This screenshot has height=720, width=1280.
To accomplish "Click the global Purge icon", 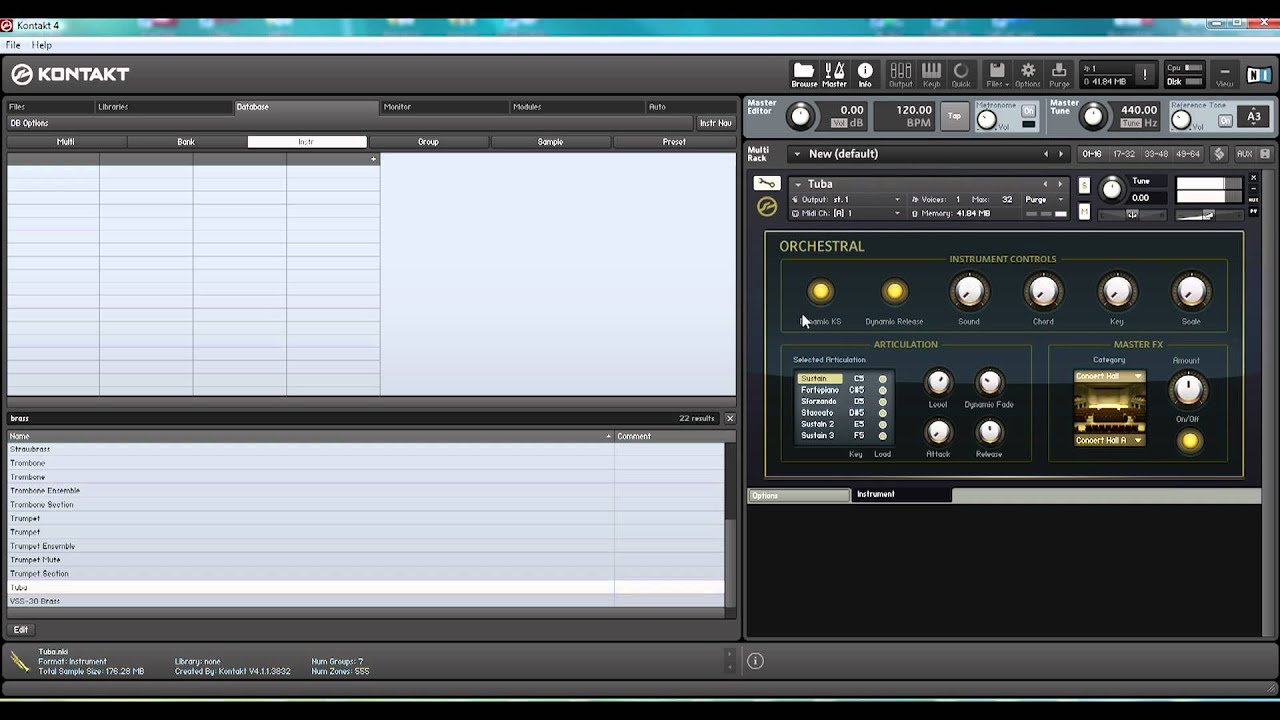I will coord(1059,74).
